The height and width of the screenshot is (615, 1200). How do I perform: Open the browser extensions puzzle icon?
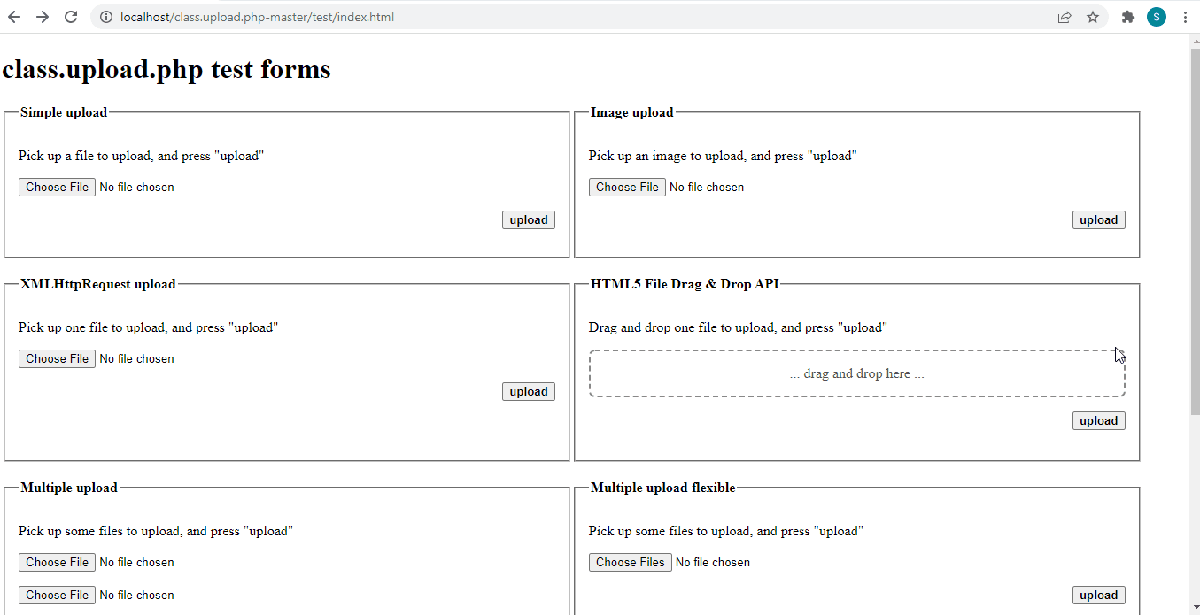[x=1126, y=16]
